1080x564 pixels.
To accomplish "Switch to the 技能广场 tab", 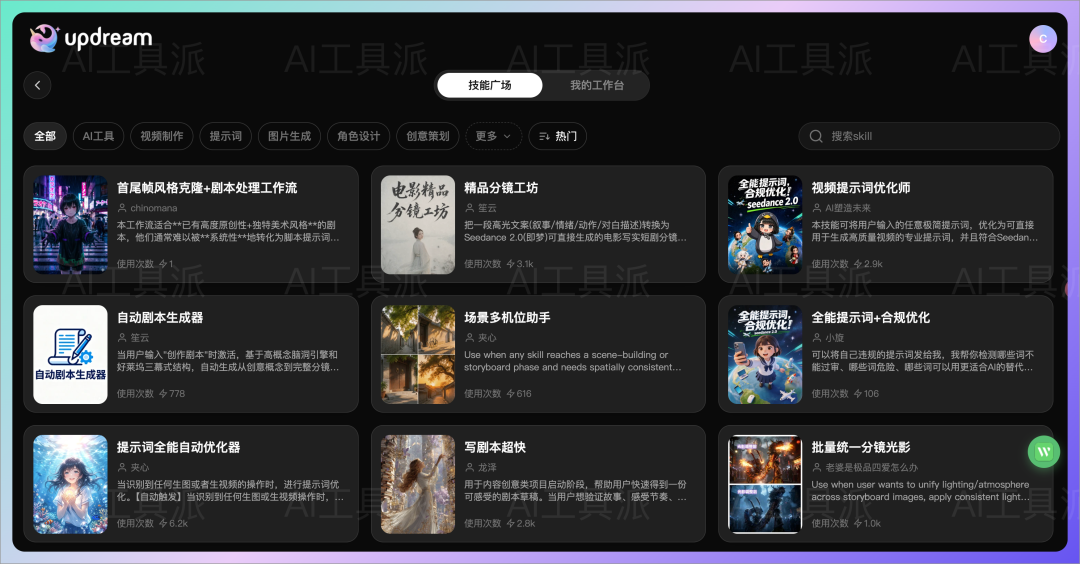I will point(490,85).
